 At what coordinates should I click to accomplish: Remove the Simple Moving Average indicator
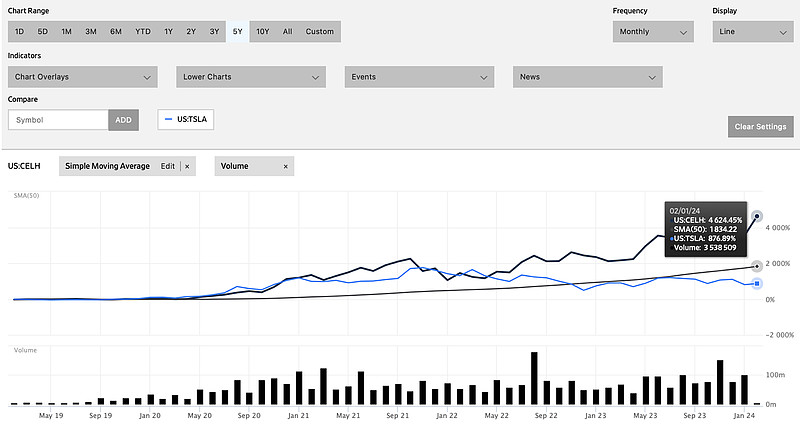(x=187, y=166)
